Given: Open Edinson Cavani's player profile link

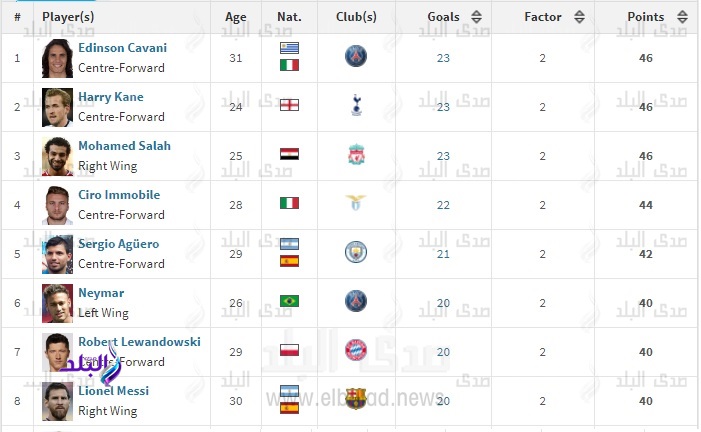Looking at the screenshot, I should 122,48.
